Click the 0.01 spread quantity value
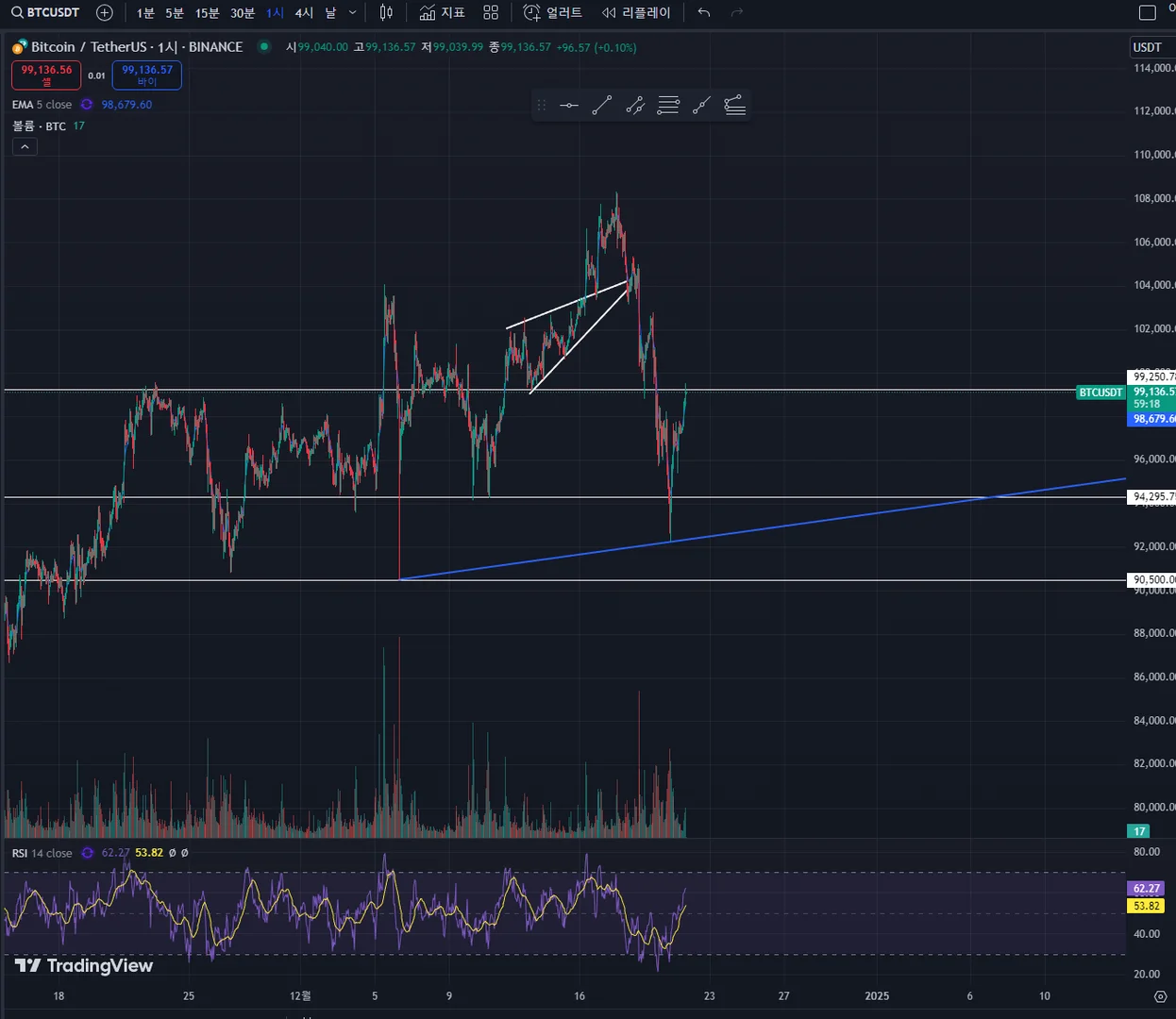Screen dimensions: 1176x1019 click(96, 75)
